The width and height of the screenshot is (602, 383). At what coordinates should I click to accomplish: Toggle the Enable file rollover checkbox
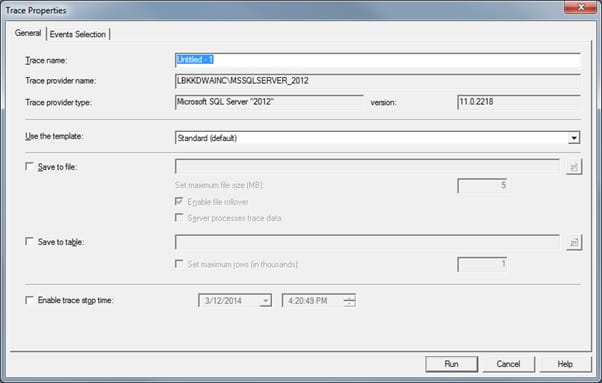click(x=179, y=201)
